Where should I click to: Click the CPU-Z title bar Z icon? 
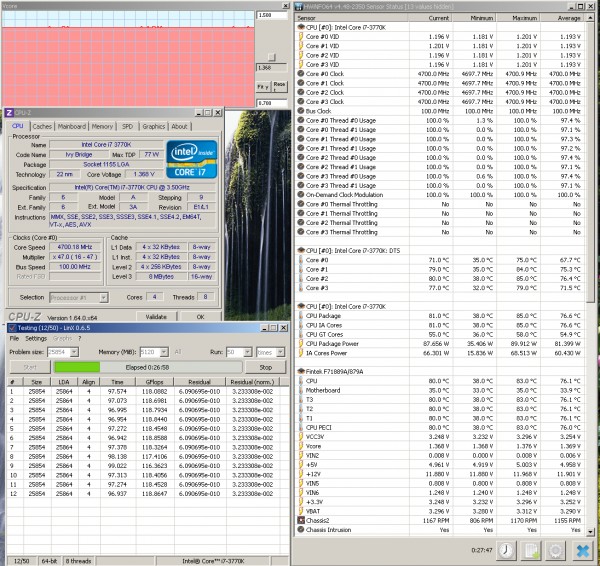[x=9, y=113]
